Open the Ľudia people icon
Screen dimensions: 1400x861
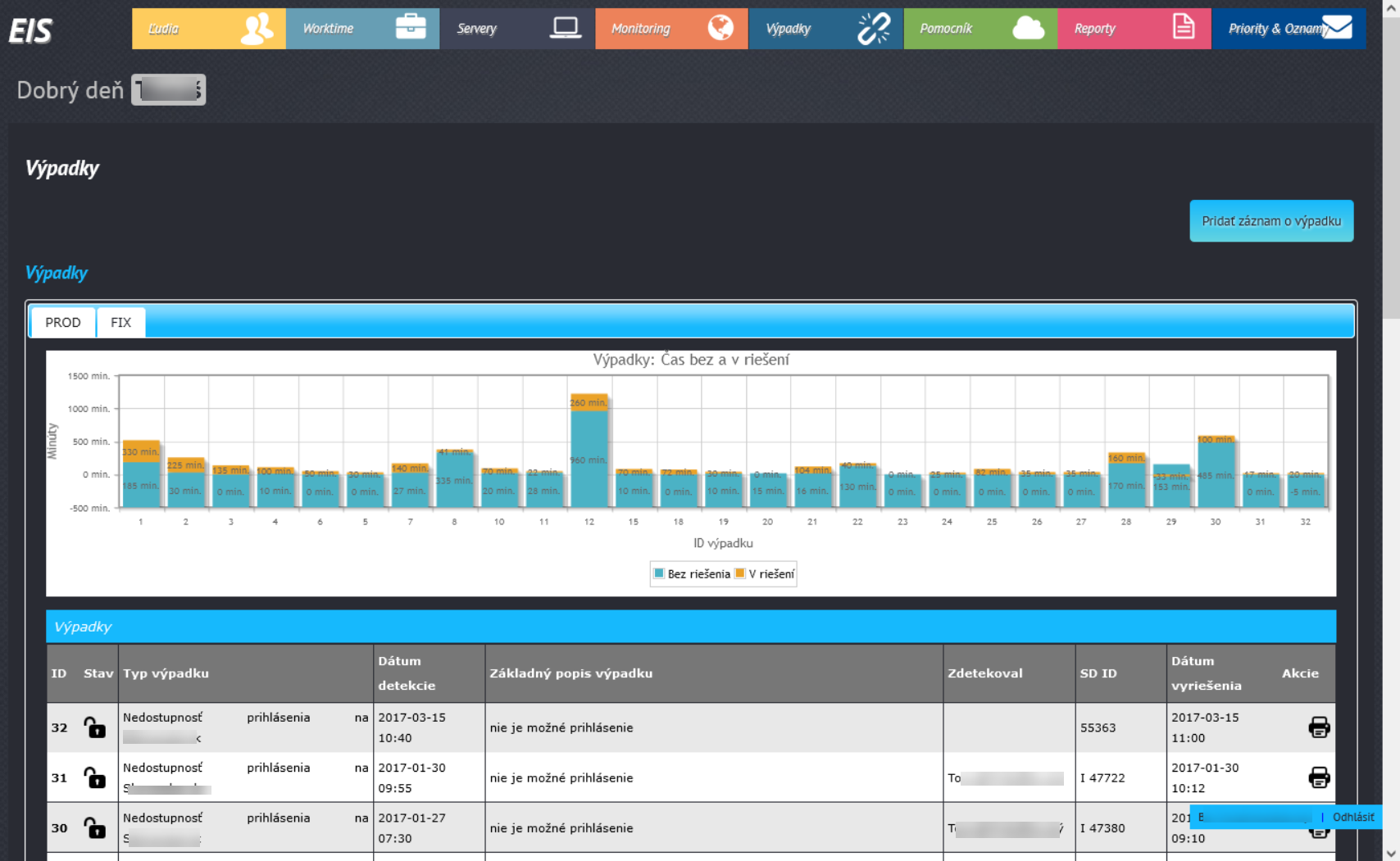pyautogui.click(x=255, y=28)
